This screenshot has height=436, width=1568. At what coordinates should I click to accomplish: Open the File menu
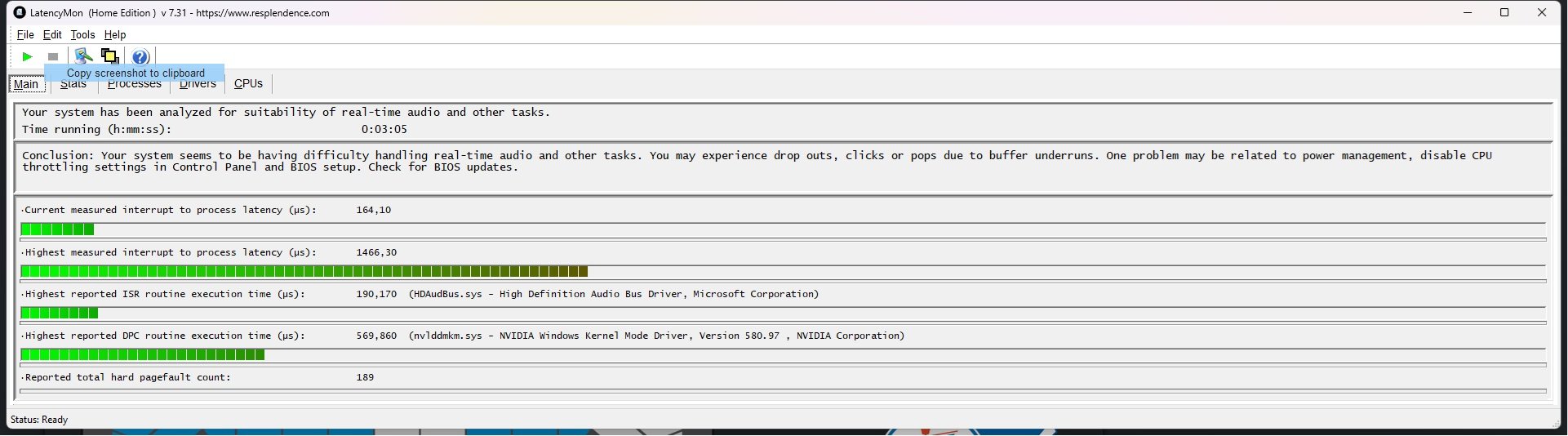pos(25,35)
